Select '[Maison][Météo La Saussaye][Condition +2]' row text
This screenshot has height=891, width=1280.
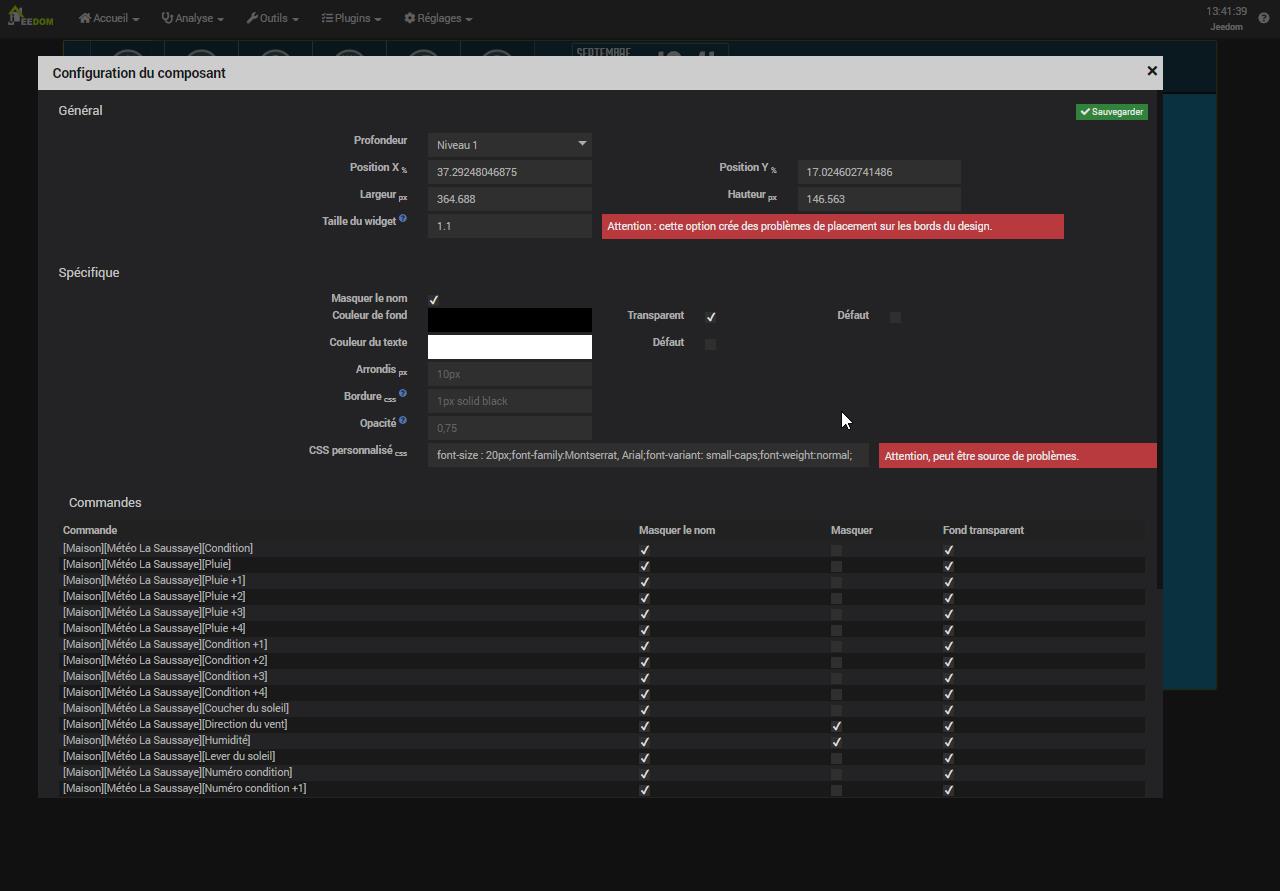(x=165, y=660)
